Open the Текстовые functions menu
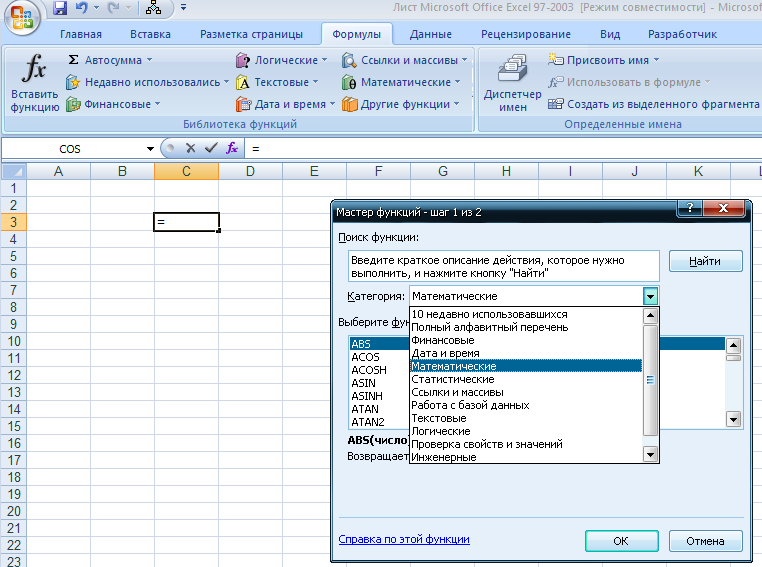 click(277, 82)
